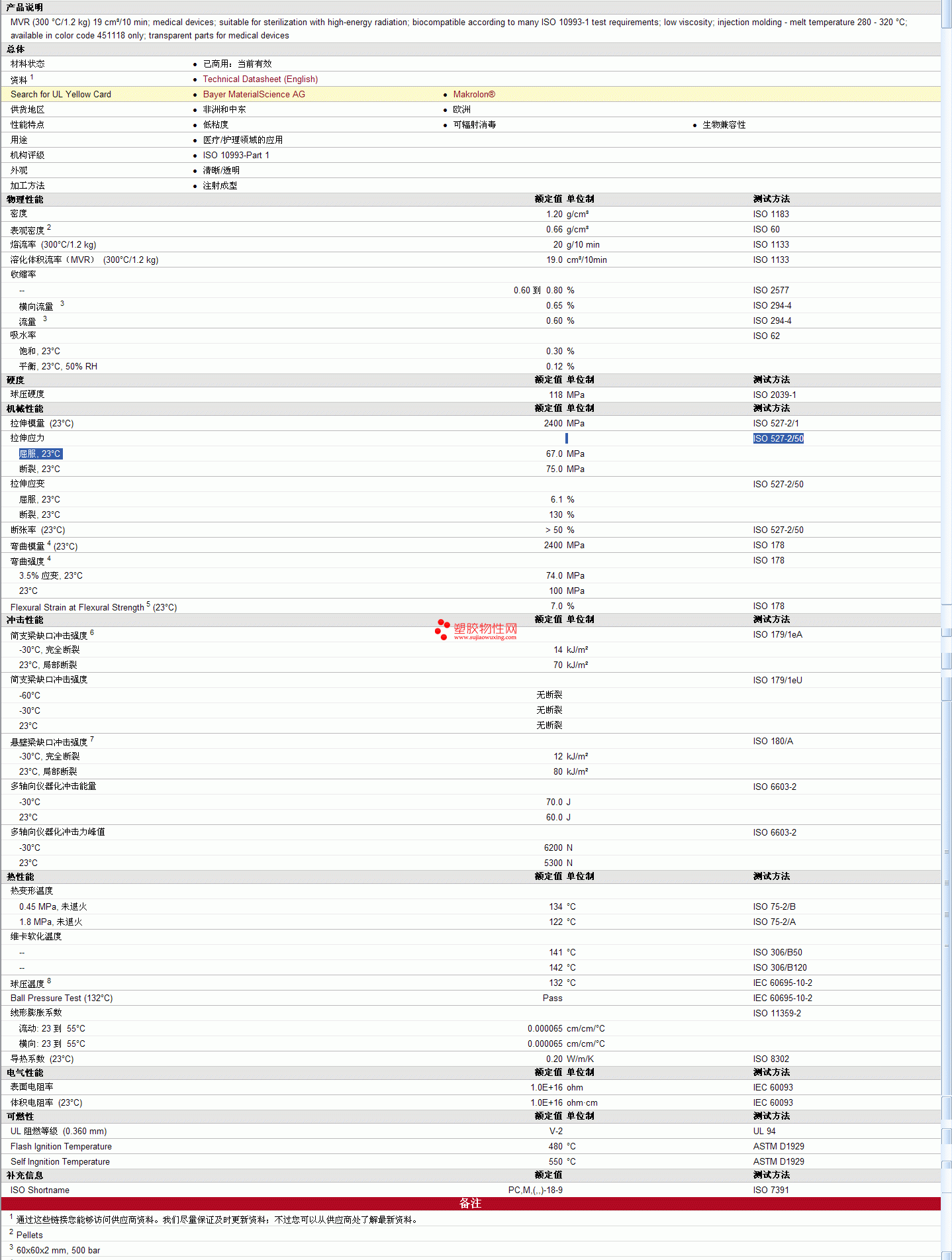Click the '> 50' elongation value
952x1260 pixels.
pos(554,530)
